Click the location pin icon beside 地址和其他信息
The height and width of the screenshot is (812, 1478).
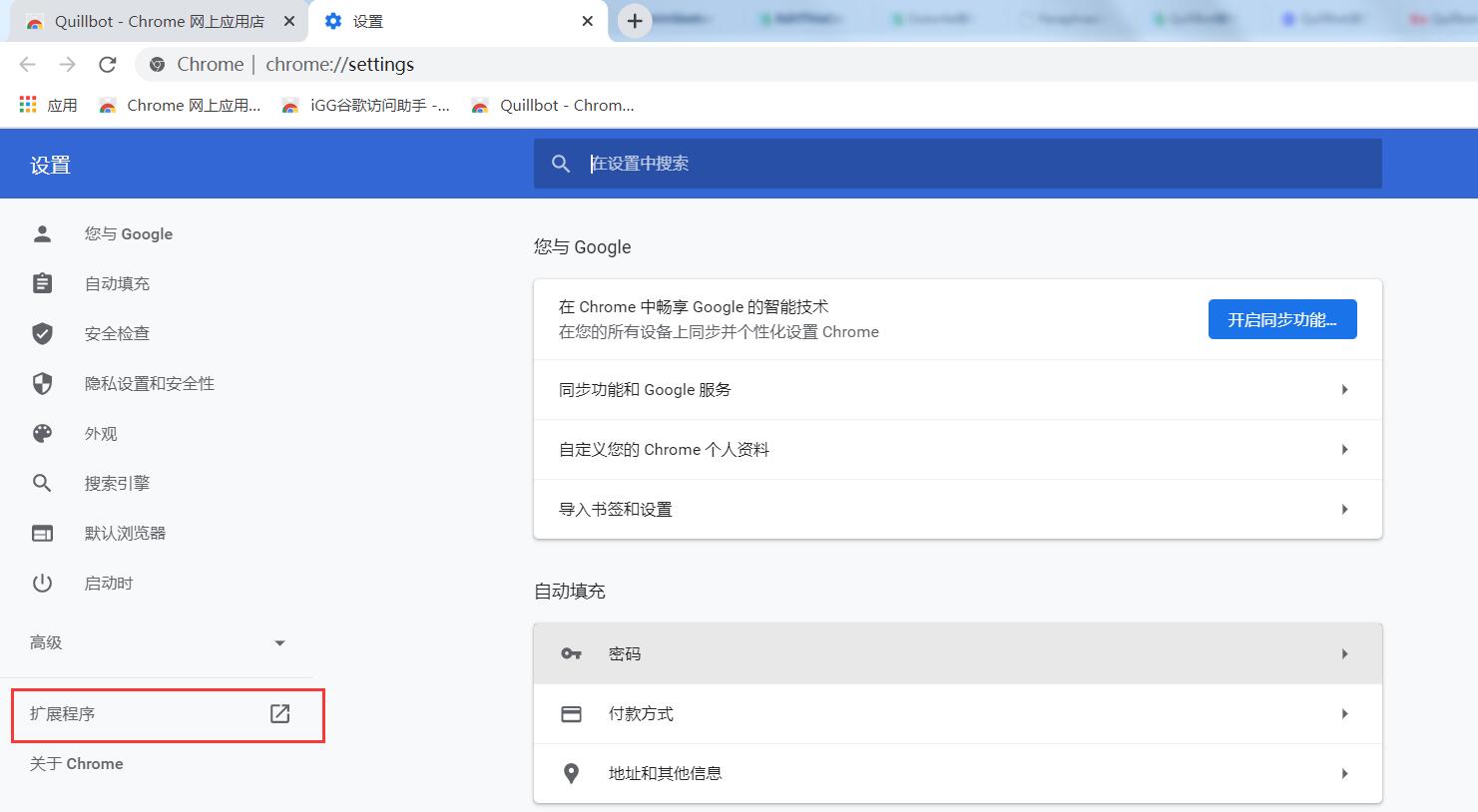(571, 773)
